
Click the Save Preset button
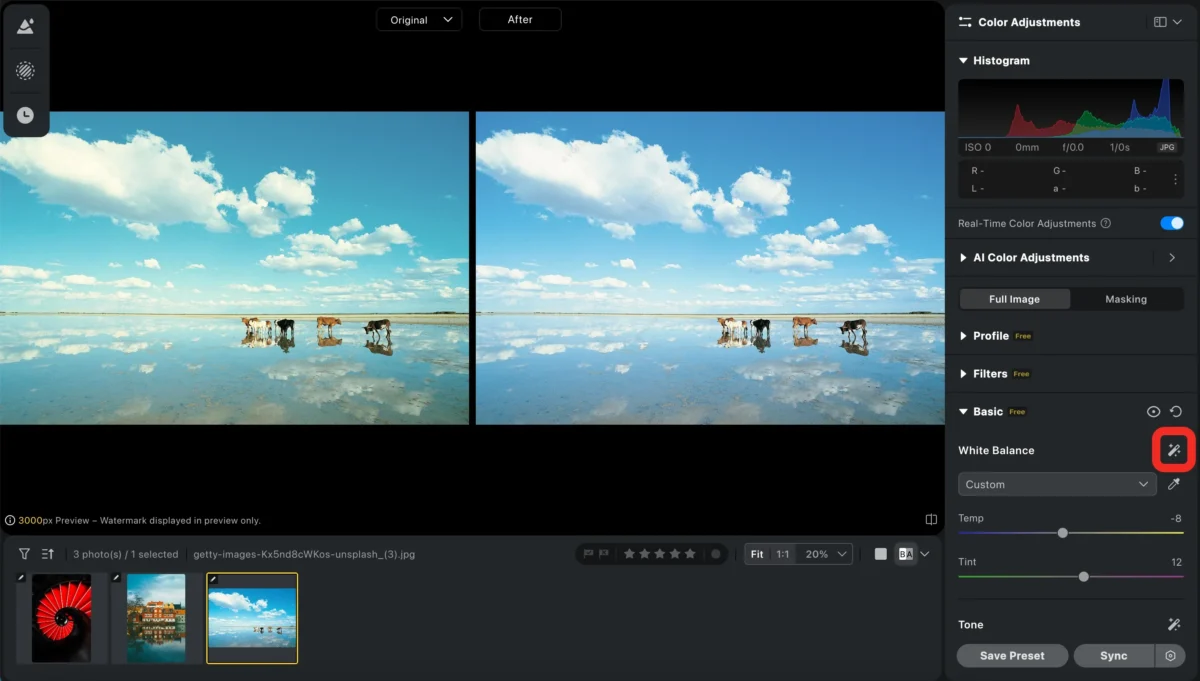pos(1012,655)
